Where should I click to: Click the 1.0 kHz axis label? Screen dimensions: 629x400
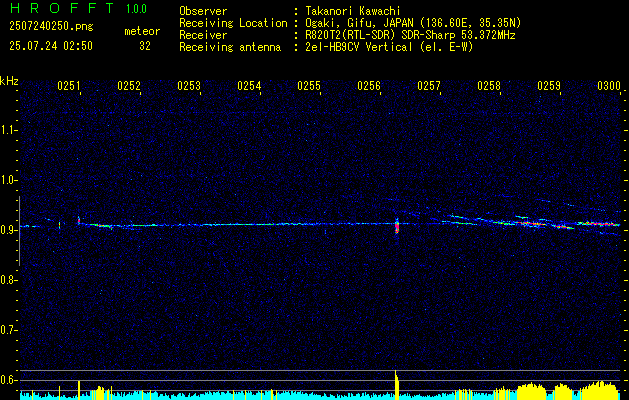pos(7,180)
